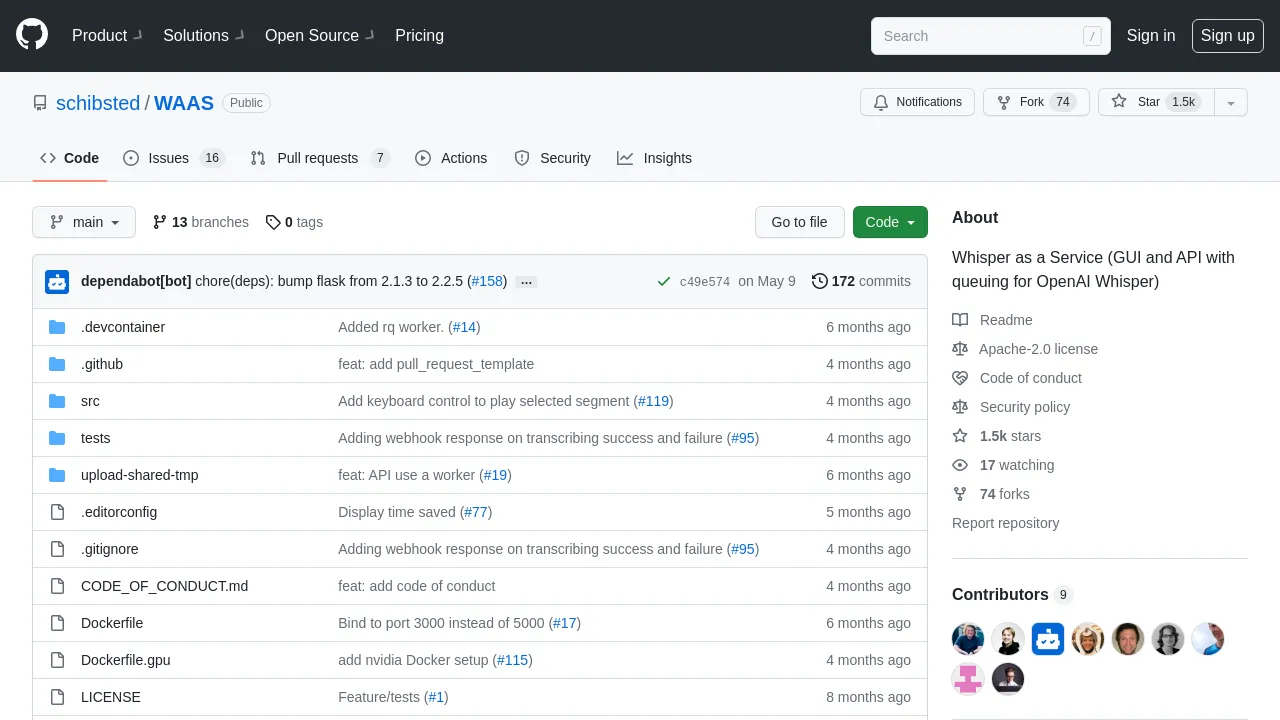The image size is (1280, 720).
Task: Click the first contributor avatar
Action: pos(968,639)
